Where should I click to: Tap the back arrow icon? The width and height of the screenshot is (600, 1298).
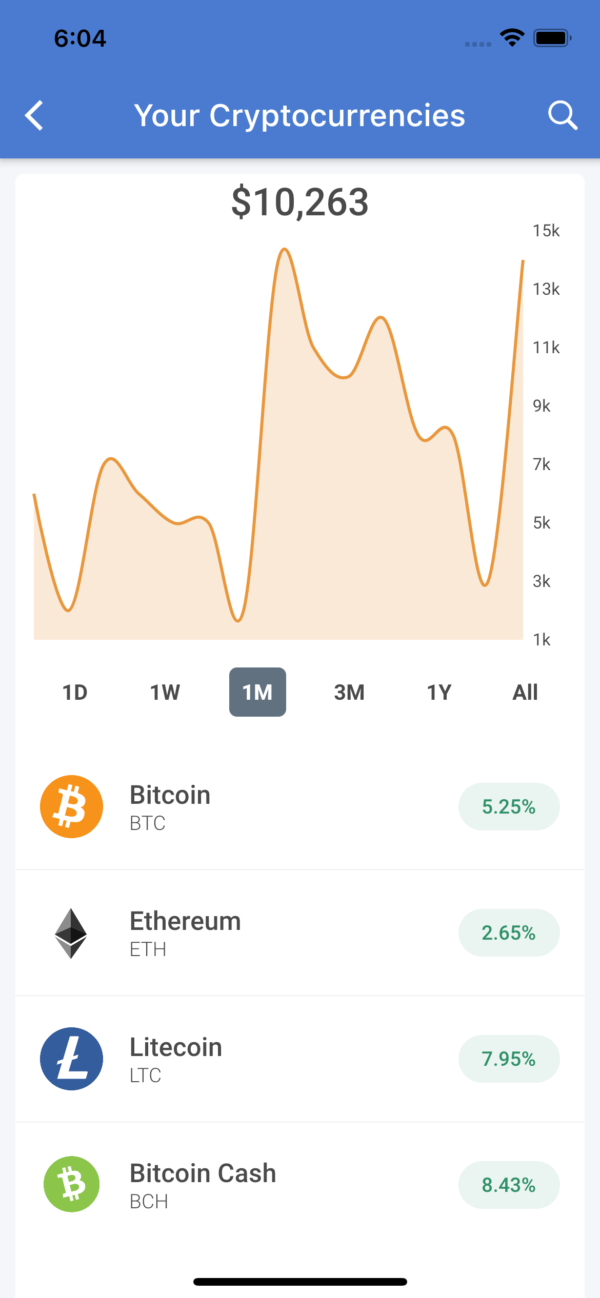click(x=34, y=116)
